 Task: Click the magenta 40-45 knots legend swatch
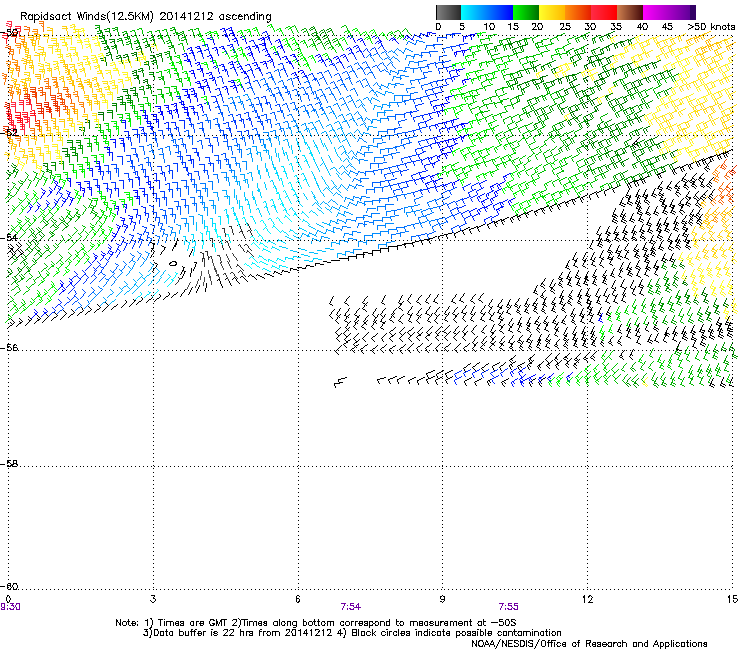656,12
